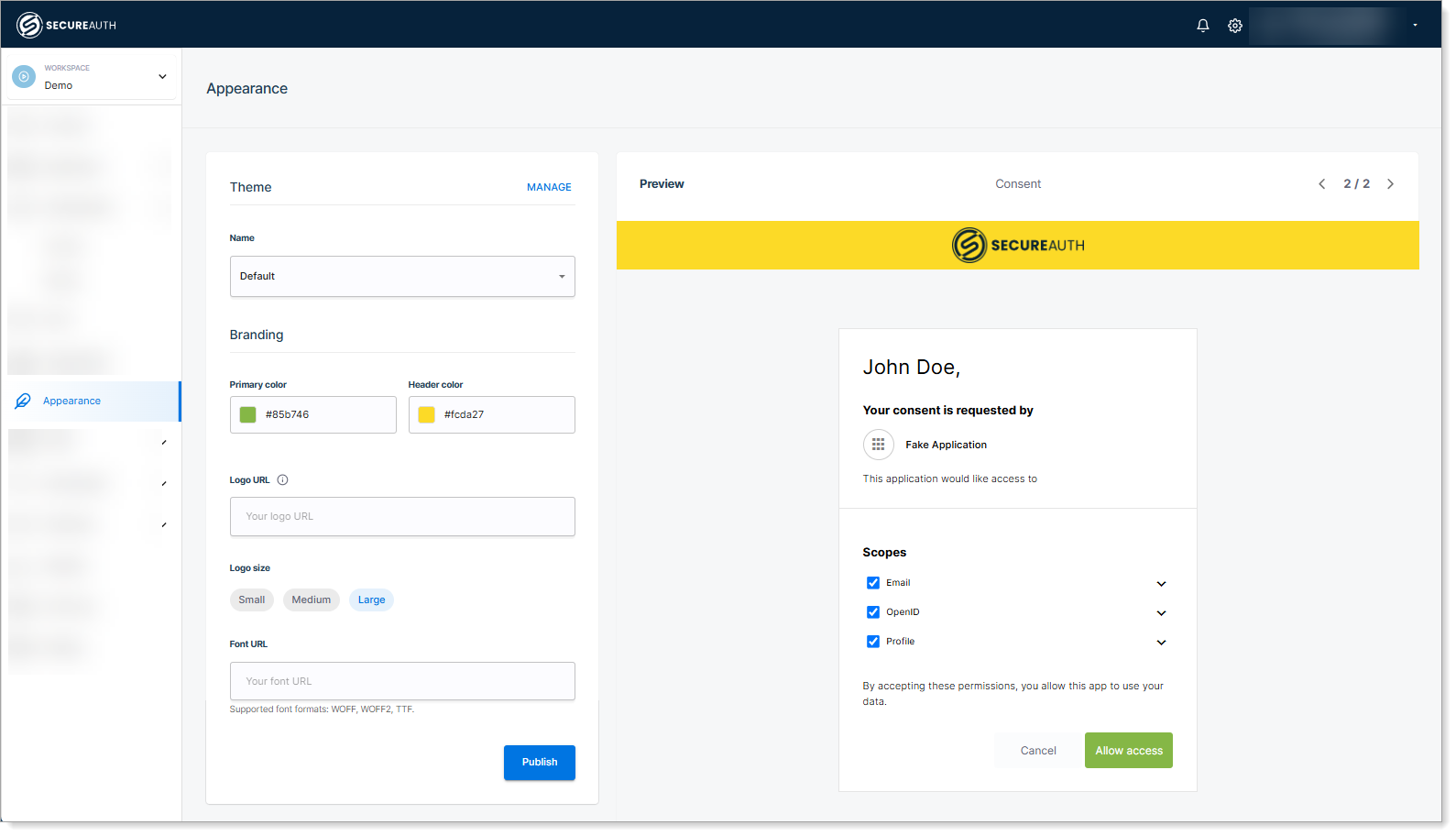Go to the previous preview page
The height and width of the screenshot is (836, 1456).
[x=1321, y=184]
